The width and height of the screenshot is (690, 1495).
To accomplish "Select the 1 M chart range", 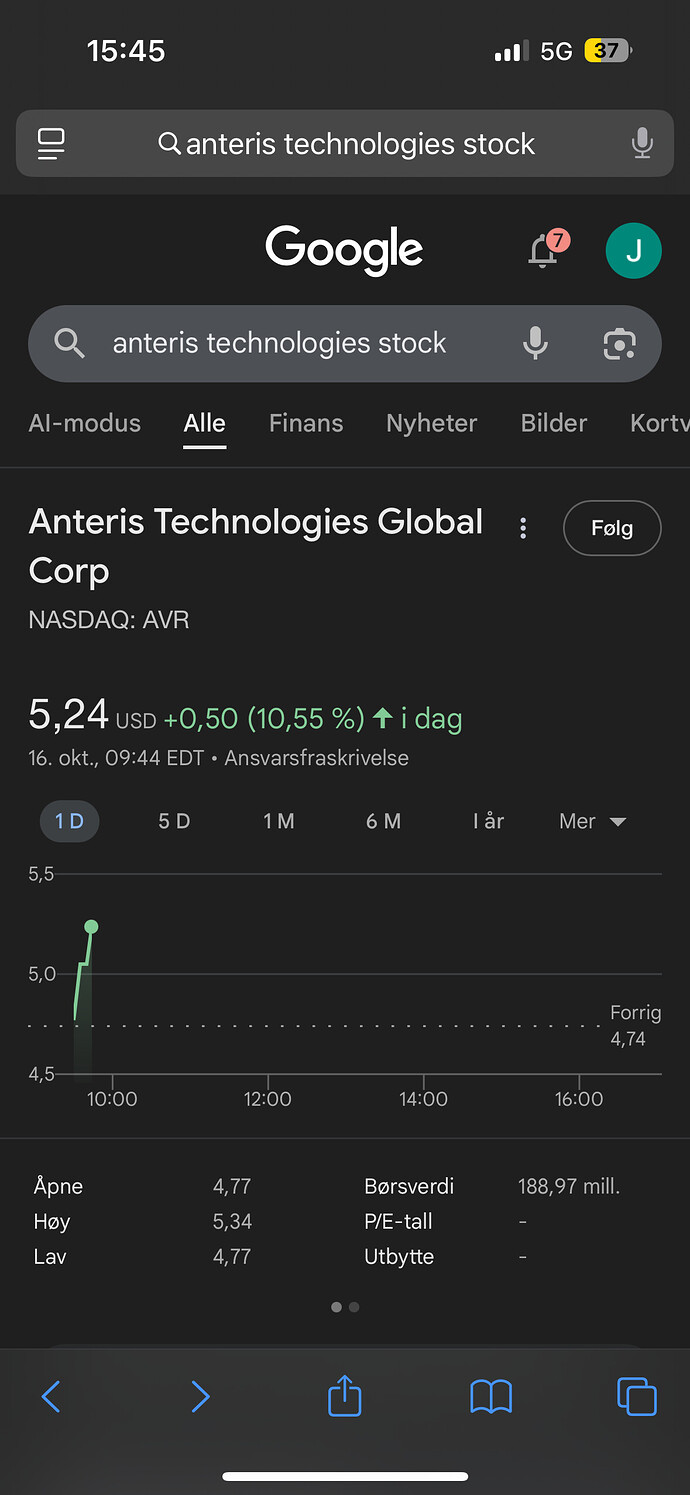I will [279, 822].
